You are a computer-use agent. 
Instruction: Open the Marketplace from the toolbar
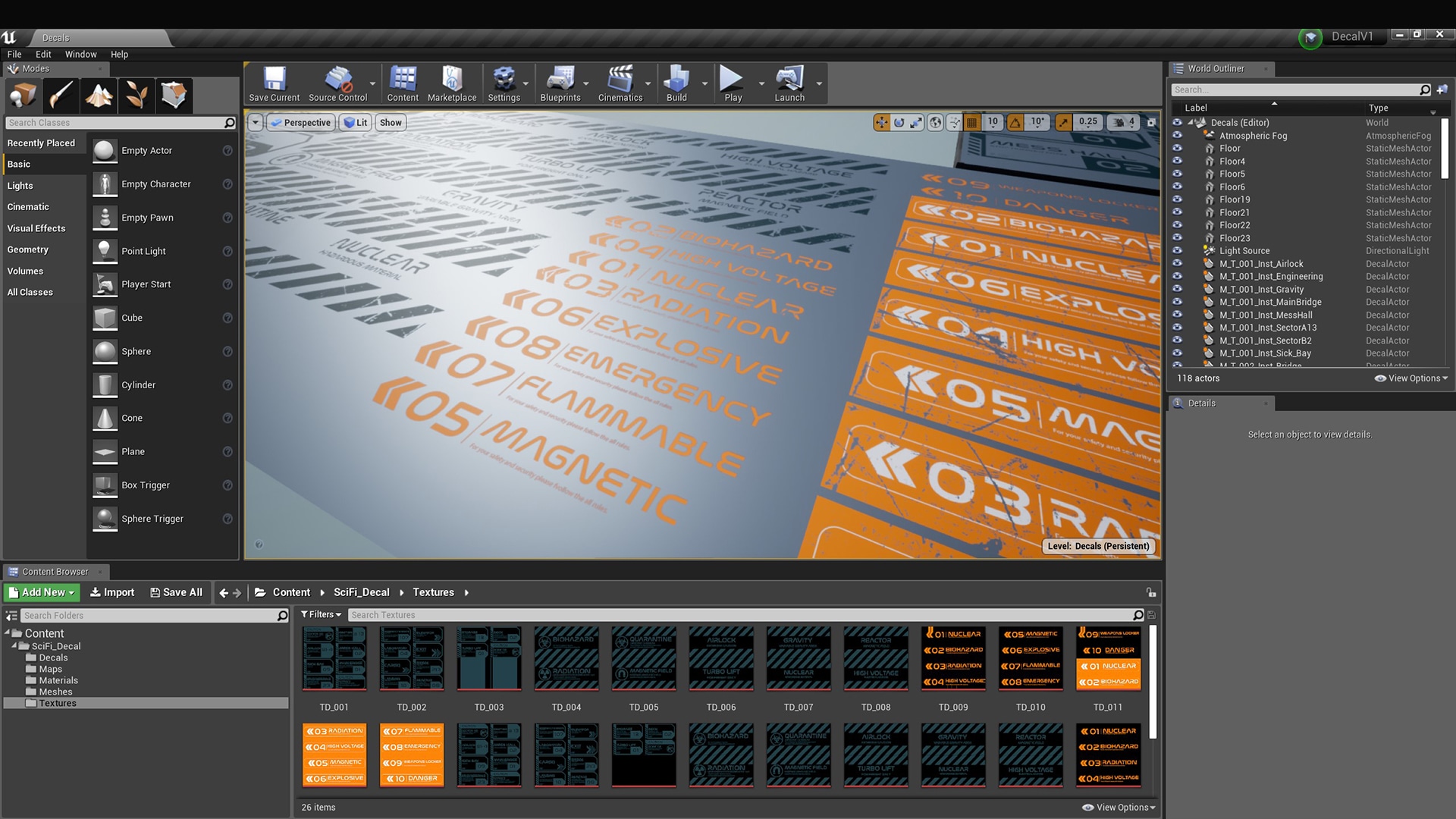452,80
